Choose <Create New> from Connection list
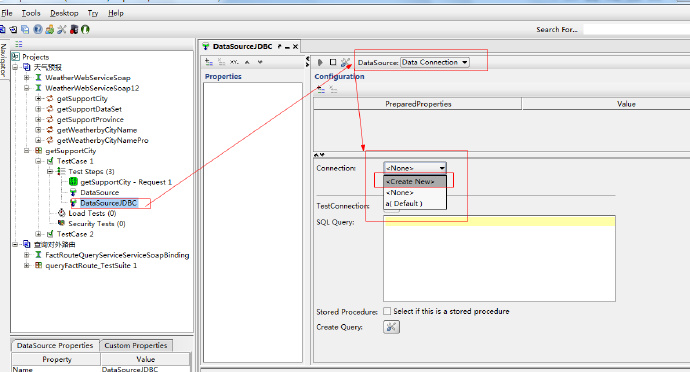This screenshot has width=690, height=372. pyautogui.click(x=415, y=181)
